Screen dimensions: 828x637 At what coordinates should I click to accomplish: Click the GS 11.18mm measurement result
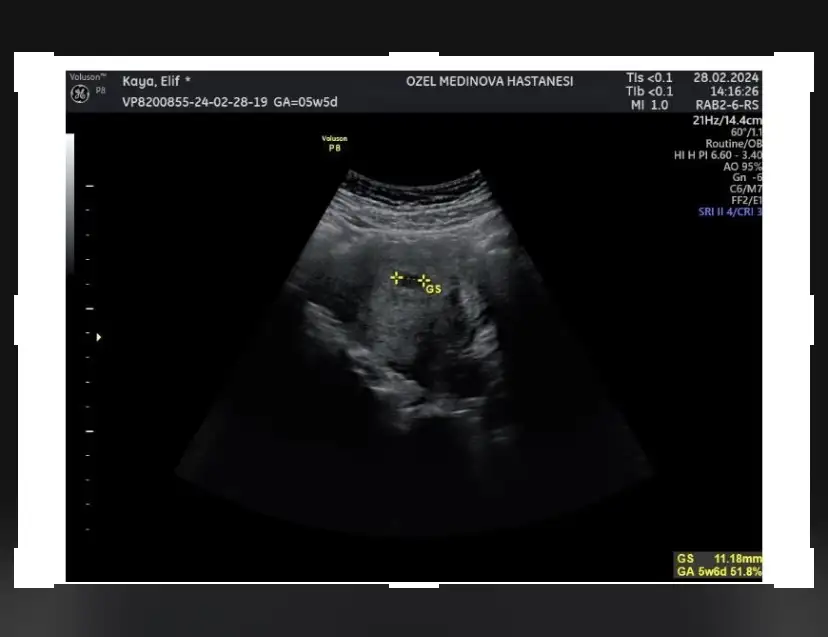719,558
